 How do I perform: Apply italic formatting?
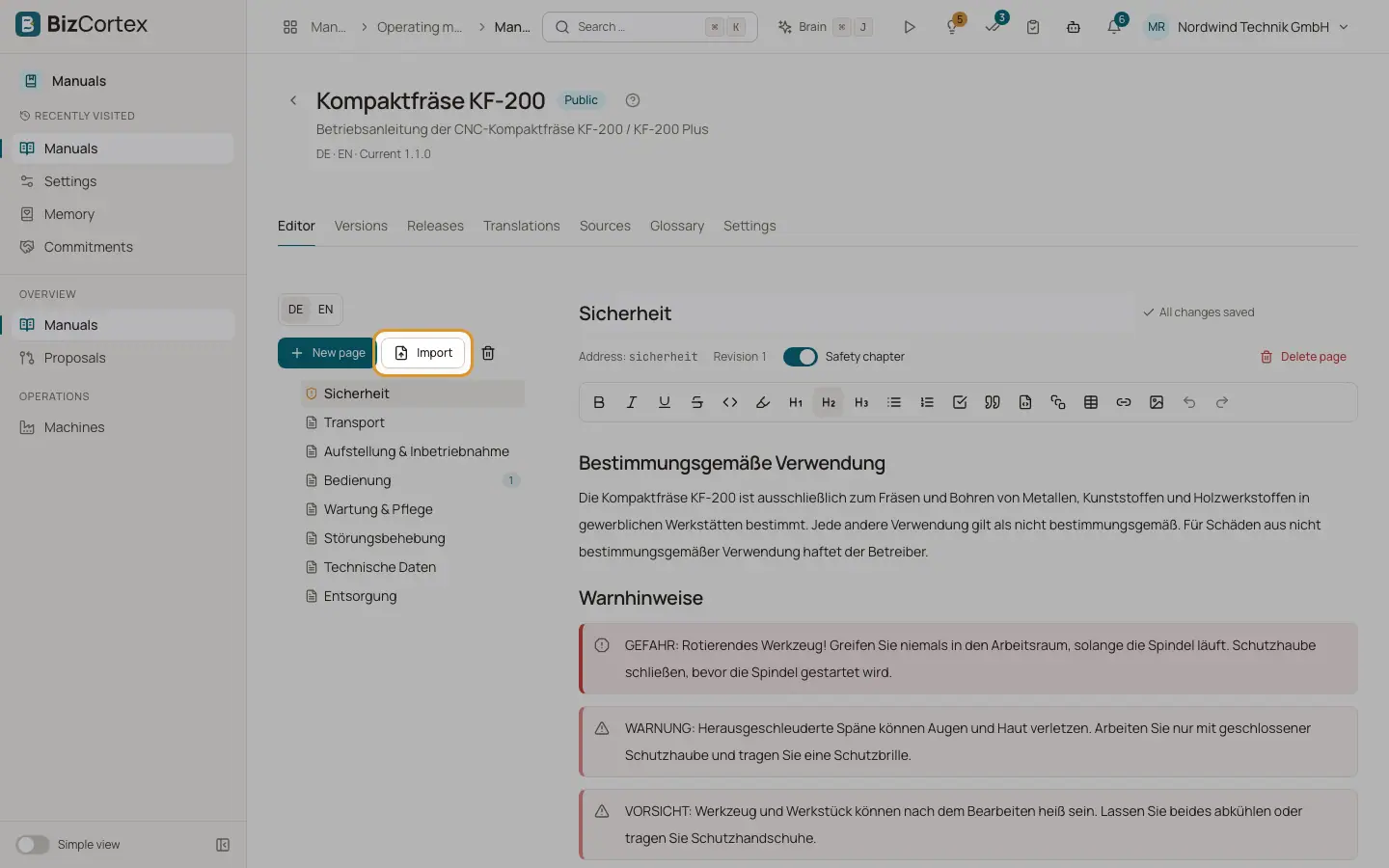[x=632, y=402]
